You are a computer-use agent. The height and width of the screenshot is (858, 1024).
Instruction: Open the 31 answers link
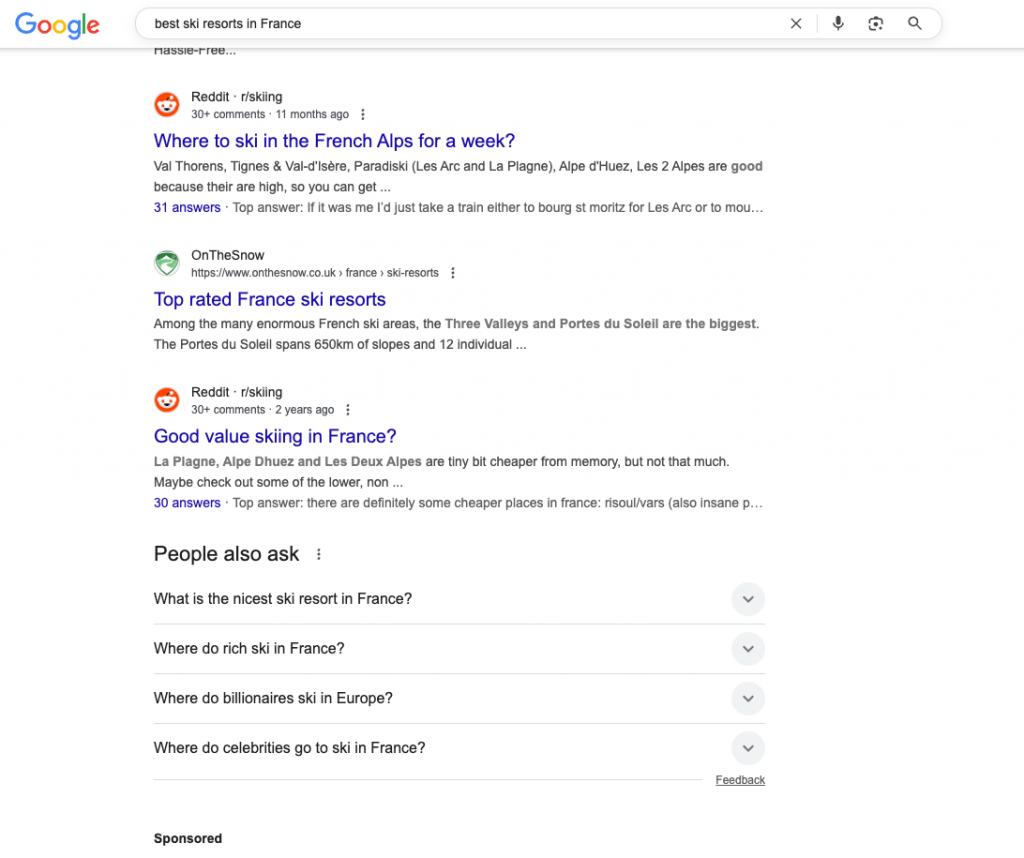pos(187,208)
